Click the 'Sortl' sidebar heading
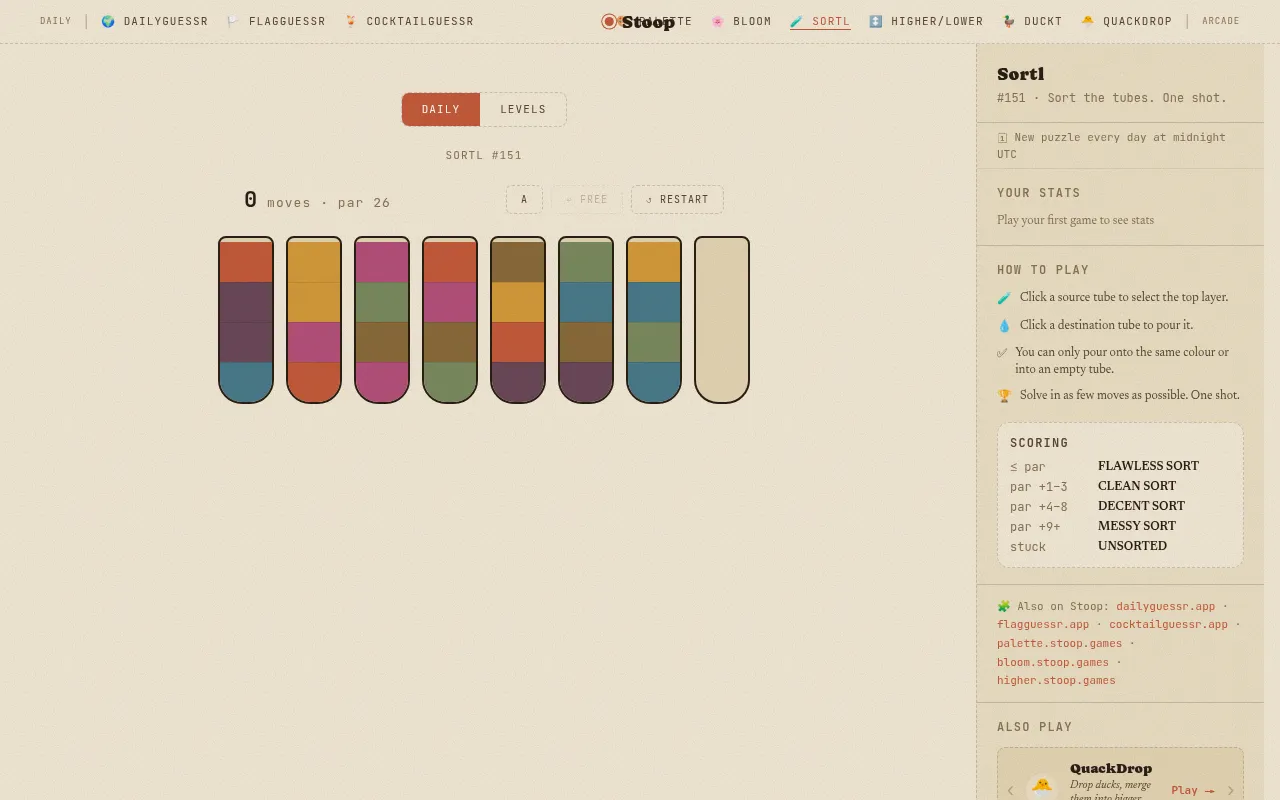The image size is (1280, 800). pos(1020,74)
